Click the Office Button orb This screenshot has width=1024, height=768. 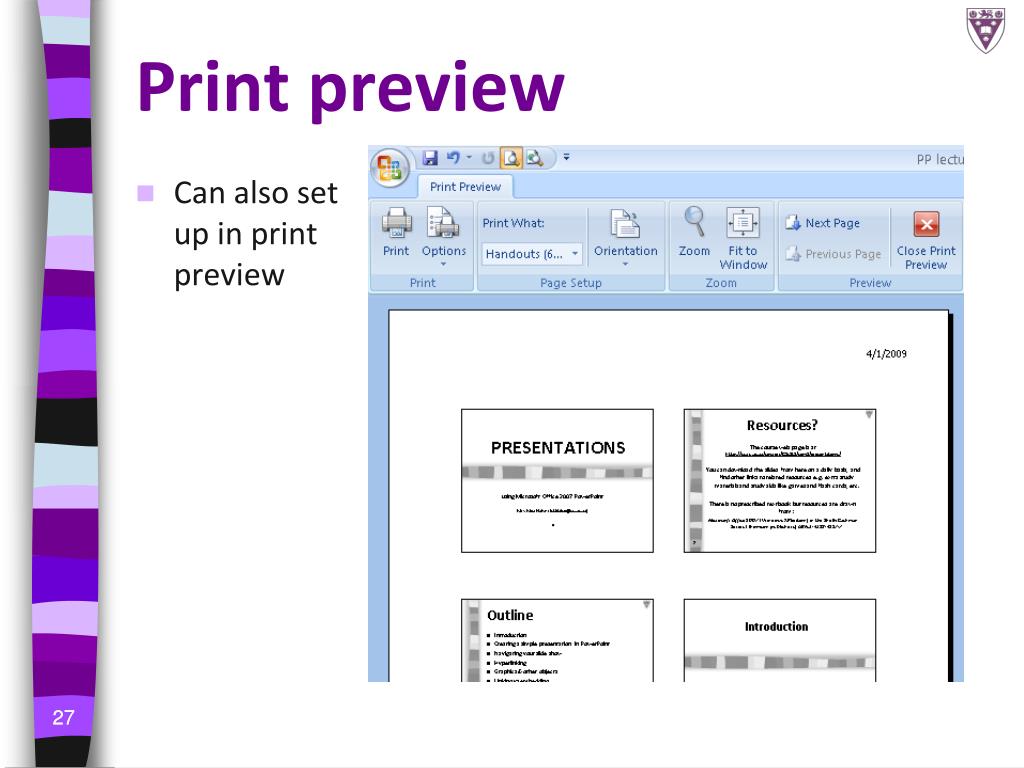pyautogui.click(x=390, y=167)
